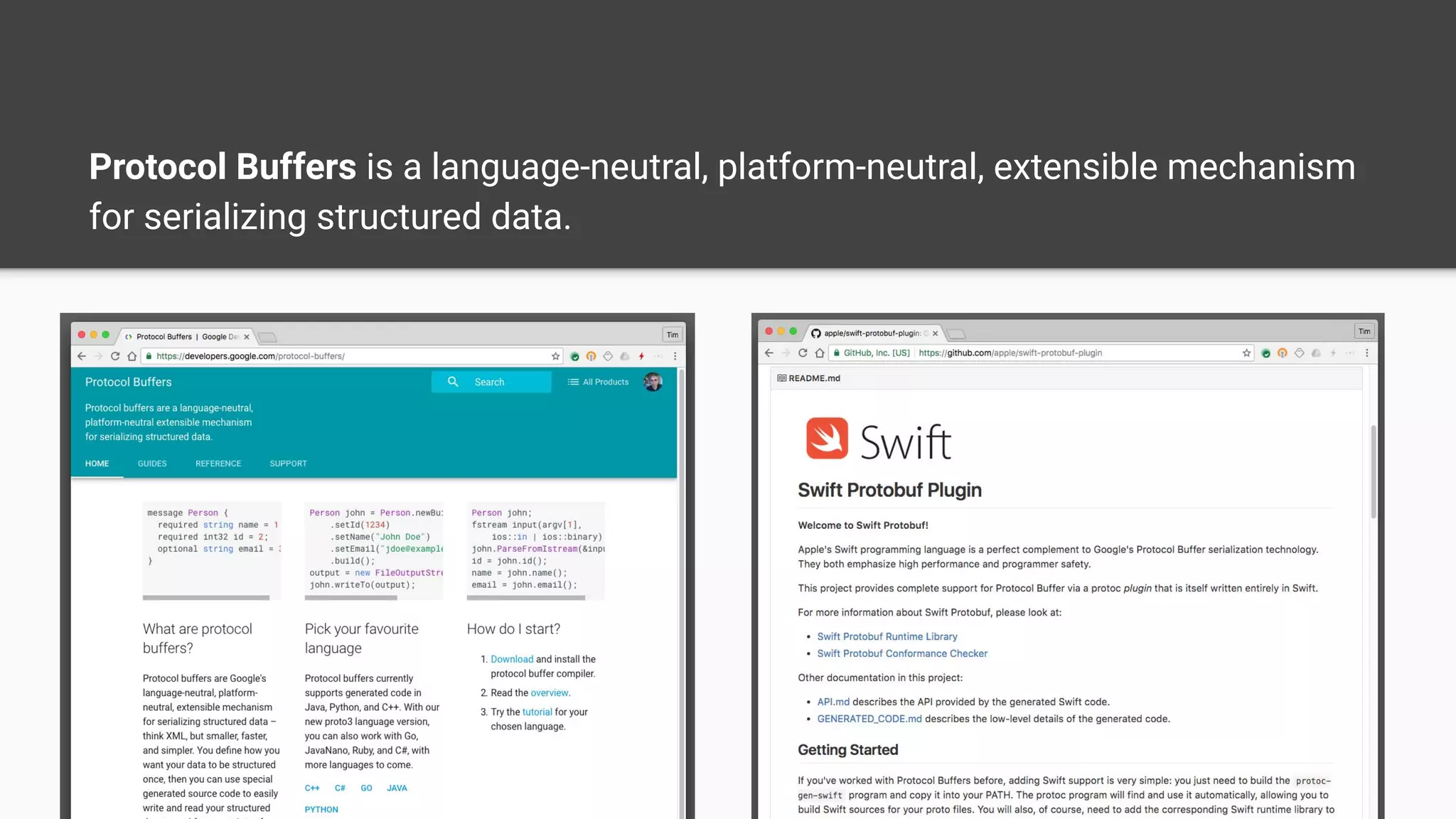
Task: Switch to the HOME tab
Action: point(97,464)
